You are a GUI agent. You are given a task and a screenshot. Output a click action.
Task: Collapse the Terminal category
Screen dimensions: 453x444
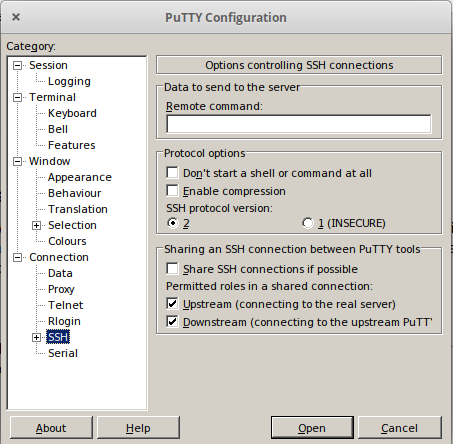coord(17,98)
